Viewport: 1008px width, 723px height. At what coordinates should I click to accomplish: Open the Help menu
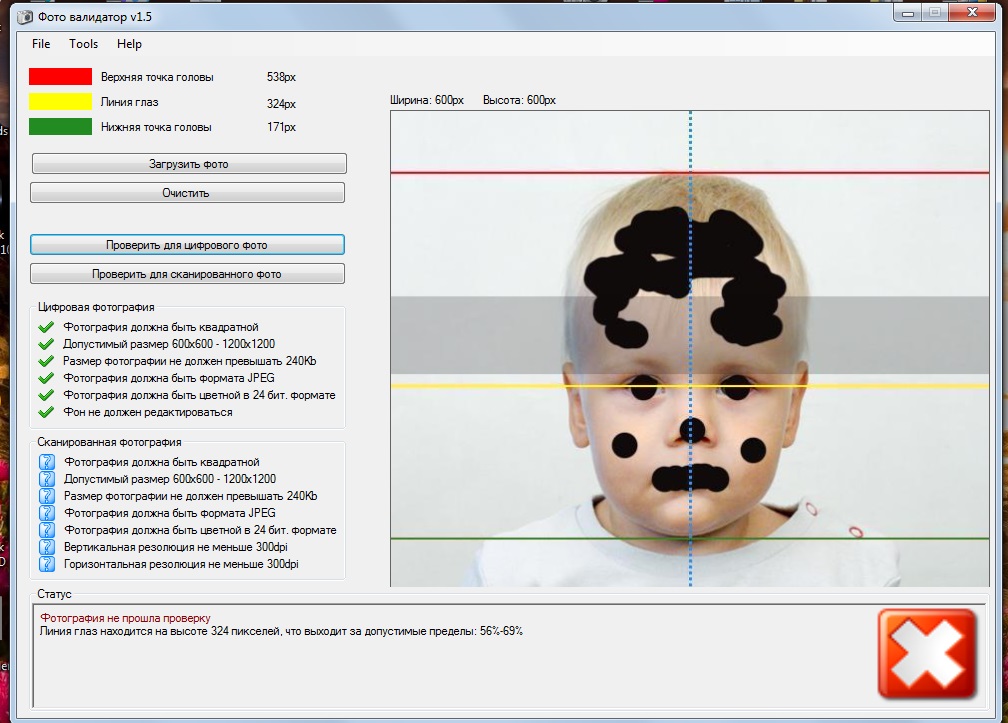129,44
